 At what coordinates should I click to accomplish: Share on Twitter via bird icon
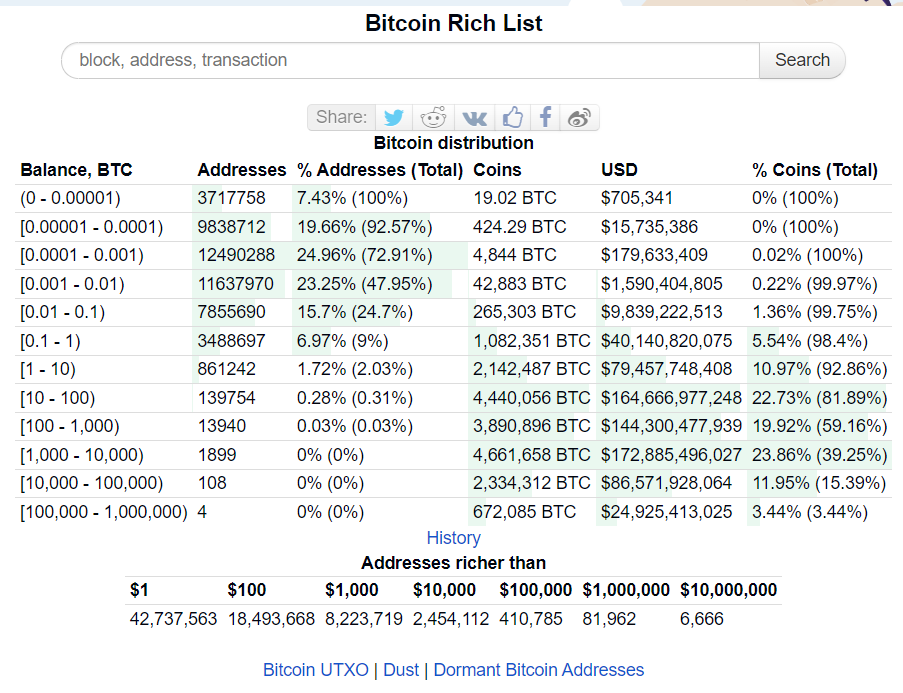(x=394, y=118)
